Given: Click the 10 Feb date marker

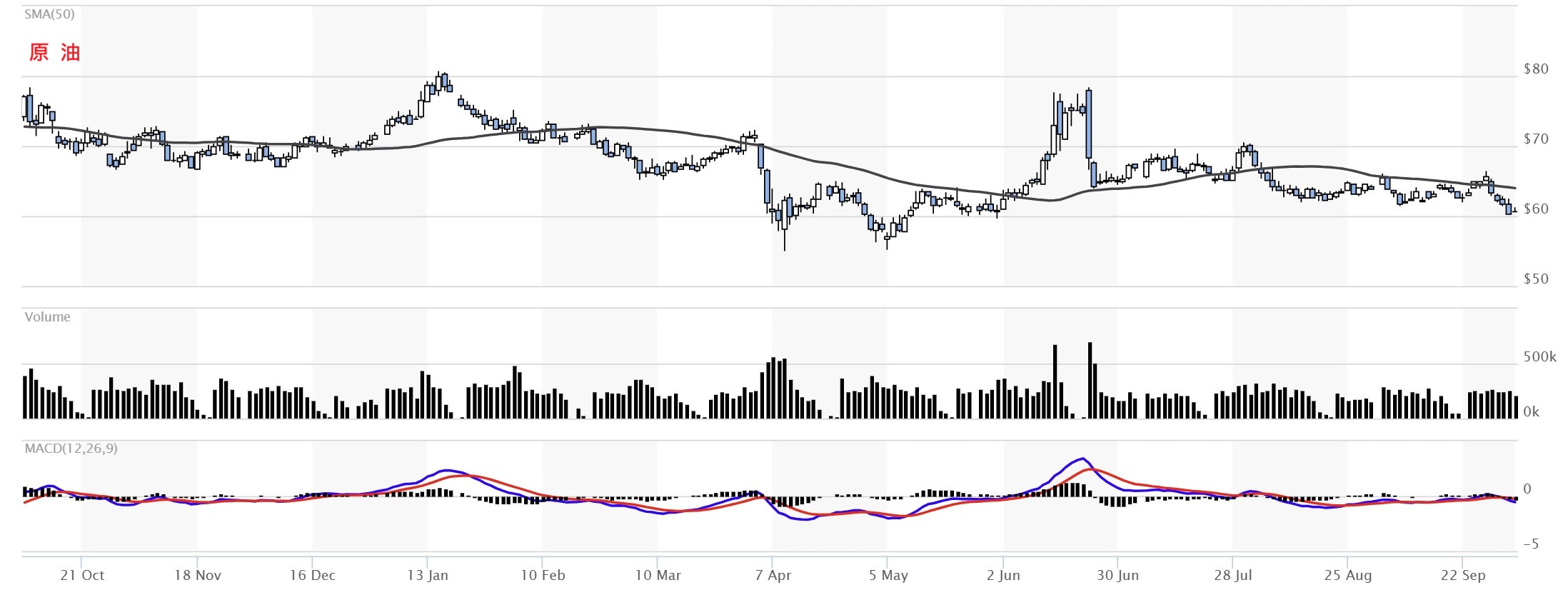Looking at the screenshot, I should pos(543,575).
